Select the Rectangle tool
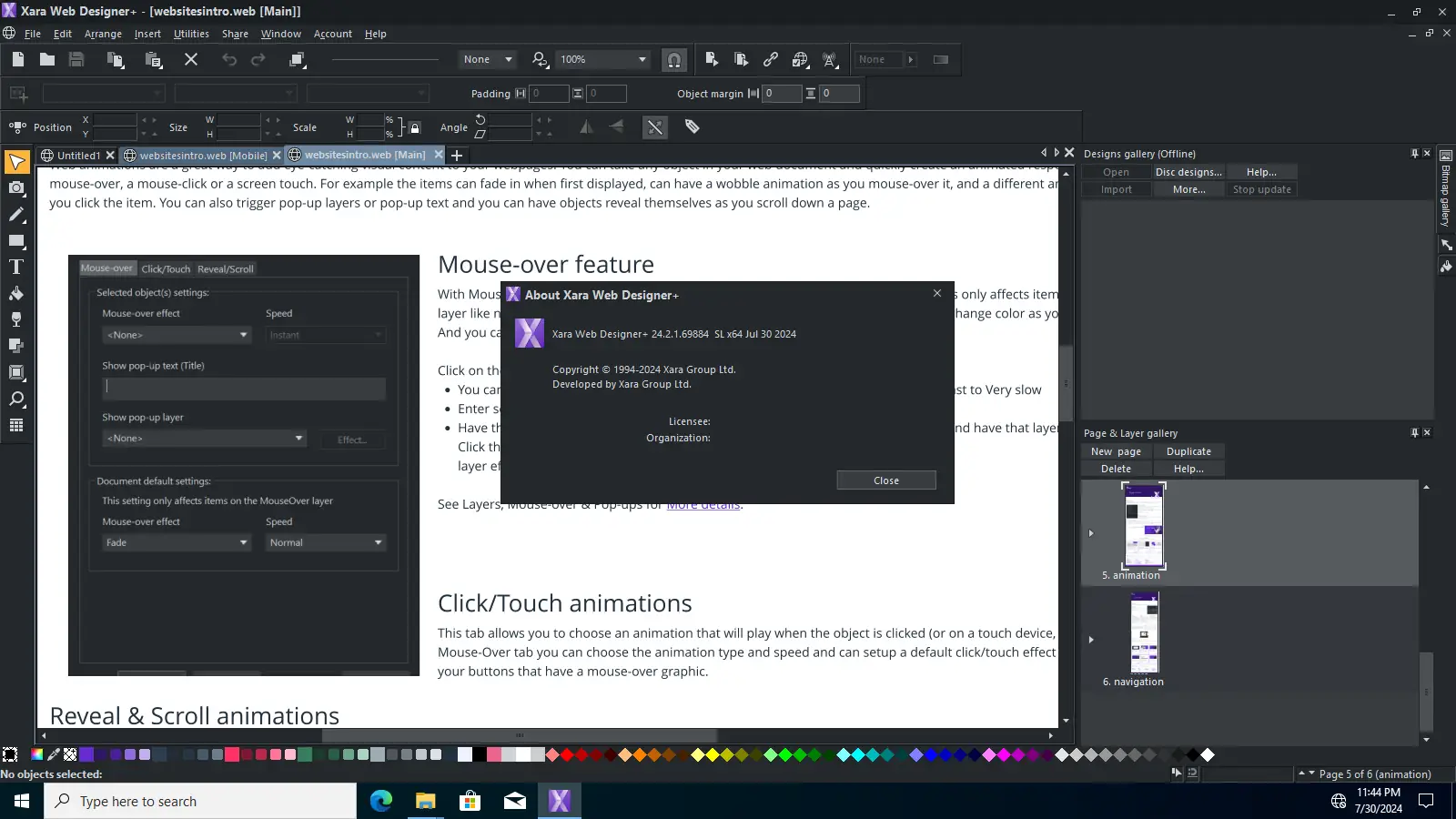Image resolution: width=1456 pixels, height=819 pixels. [x=16, y=241]
